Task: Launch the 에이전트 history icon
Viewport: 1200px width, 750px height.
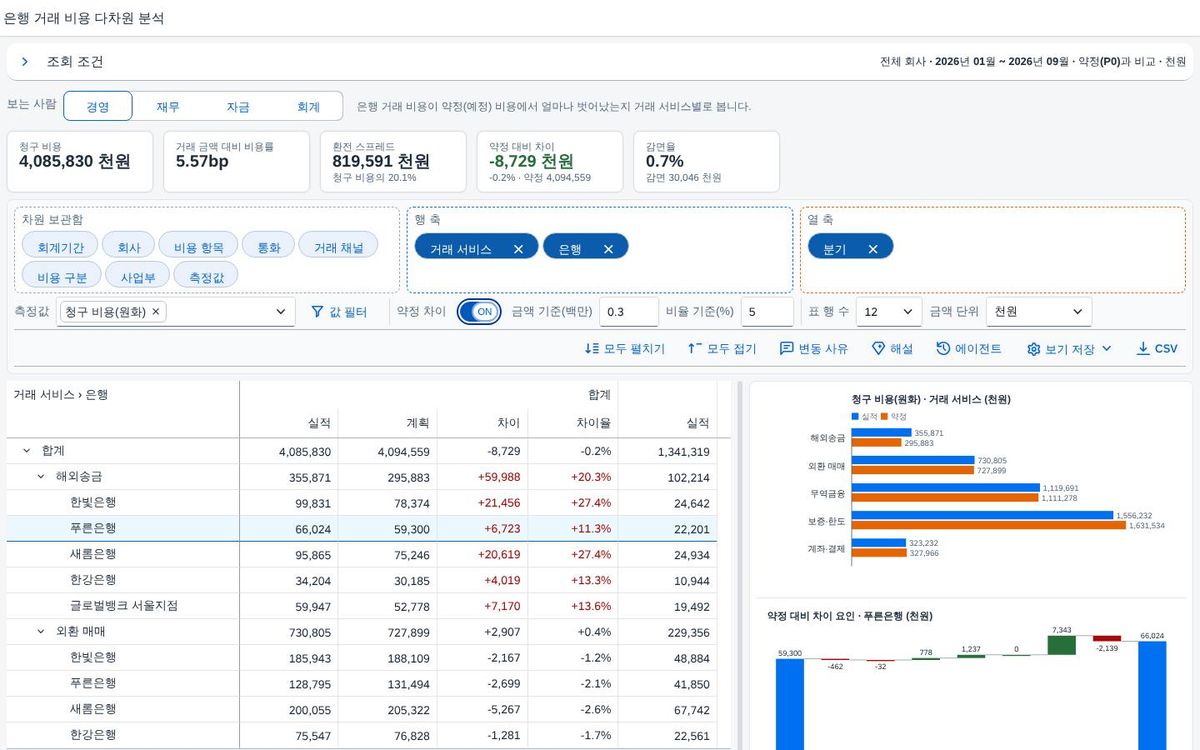Action: coord(943,349)
